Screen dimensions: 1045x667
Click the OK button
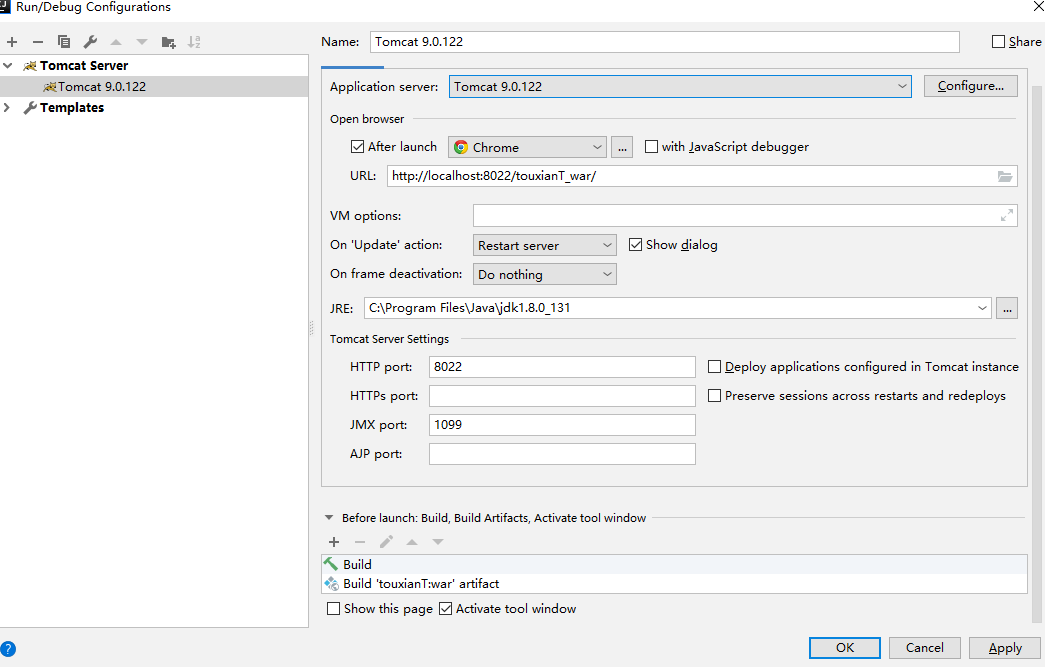(844, 648)
